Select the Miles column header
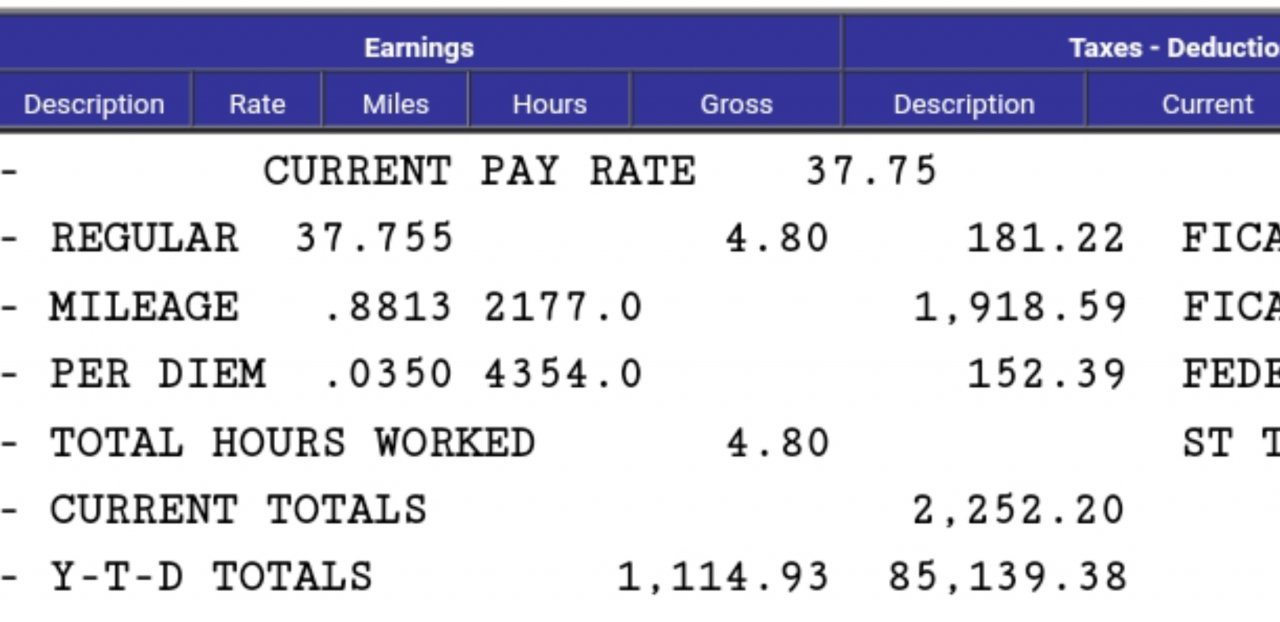 [395, 104]
